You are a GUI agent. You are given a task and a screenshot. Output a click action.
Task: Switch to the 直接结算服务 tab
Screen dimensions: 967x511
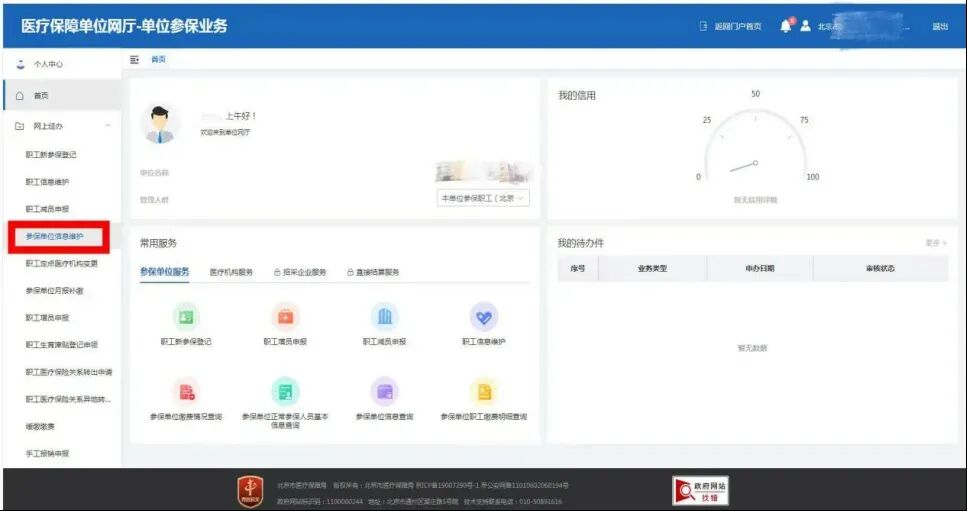click(373, 272)
